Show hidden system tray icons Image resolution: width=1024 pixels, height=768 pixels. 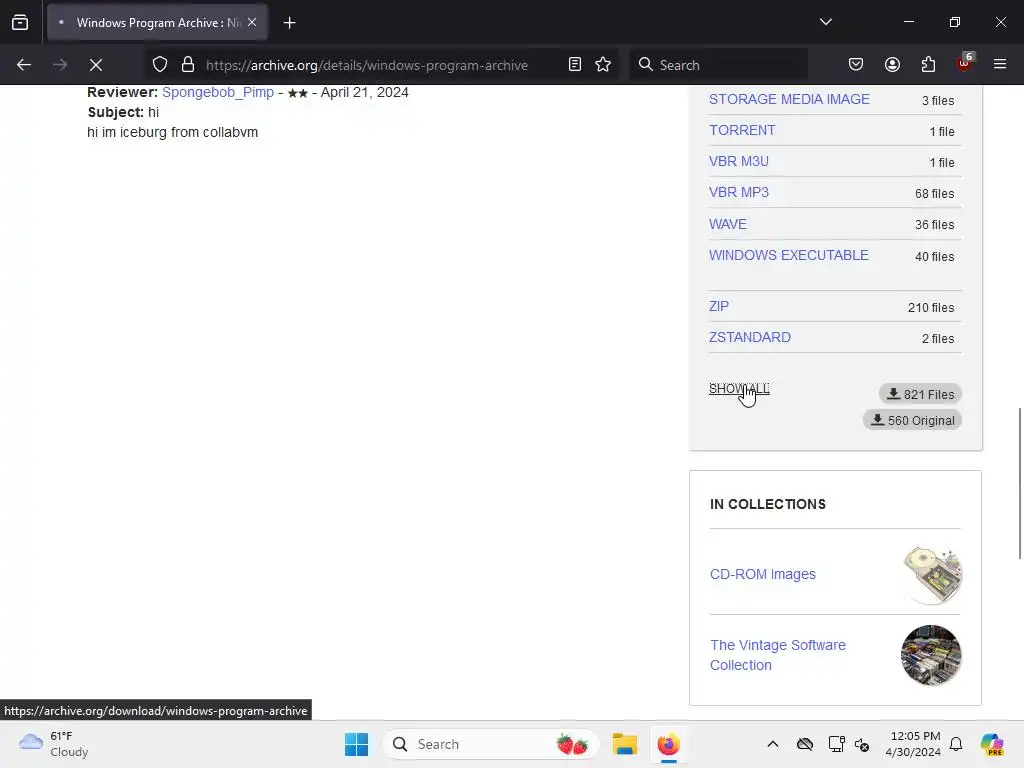click(x=773, y=744)
